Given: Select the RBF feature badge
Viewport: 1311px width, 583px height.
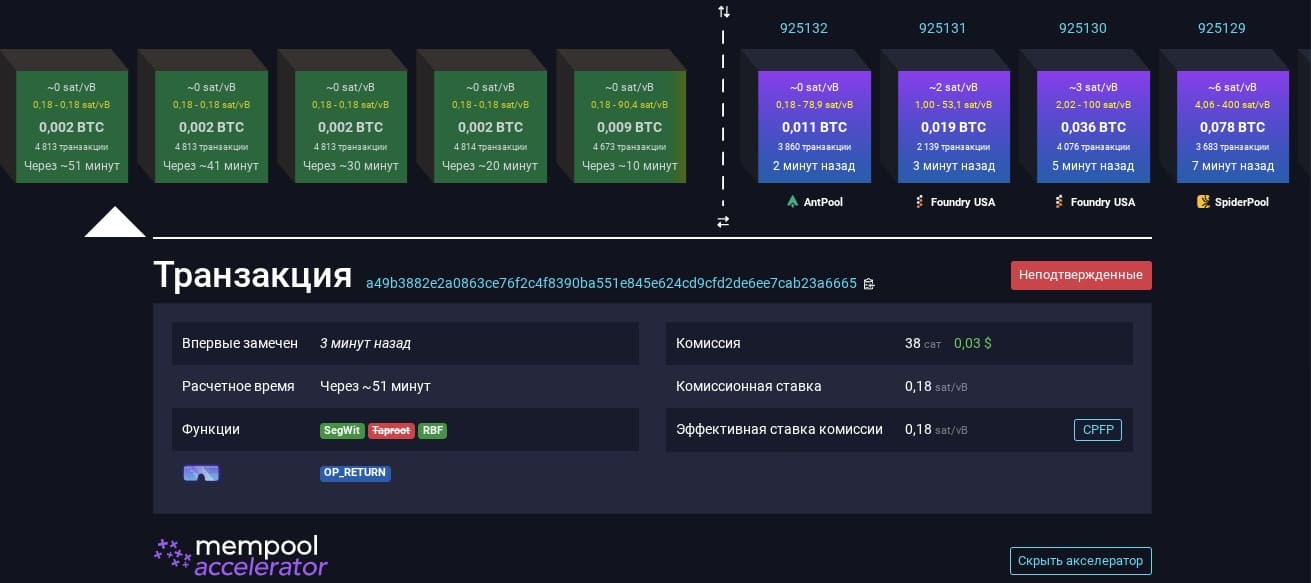Looking at the screenshot, I should coord(432,430).
